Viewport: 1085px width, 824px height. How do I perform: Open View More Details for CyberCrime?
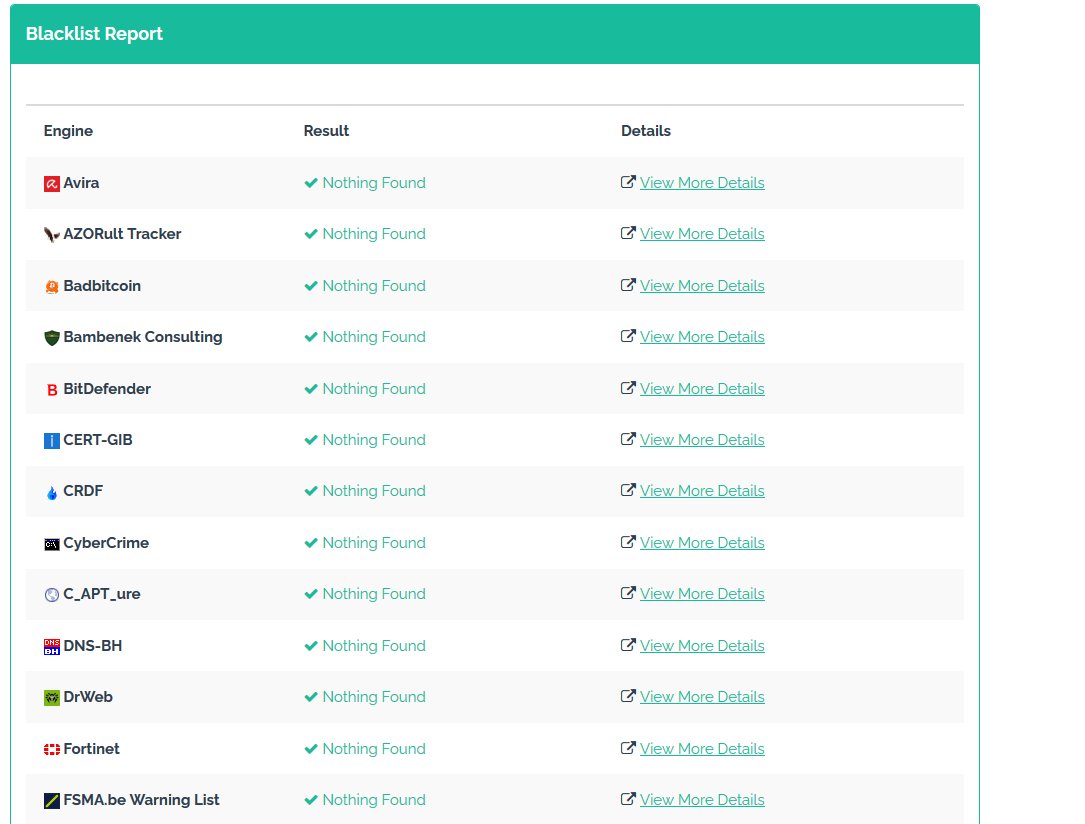click(x=702, y=543)
